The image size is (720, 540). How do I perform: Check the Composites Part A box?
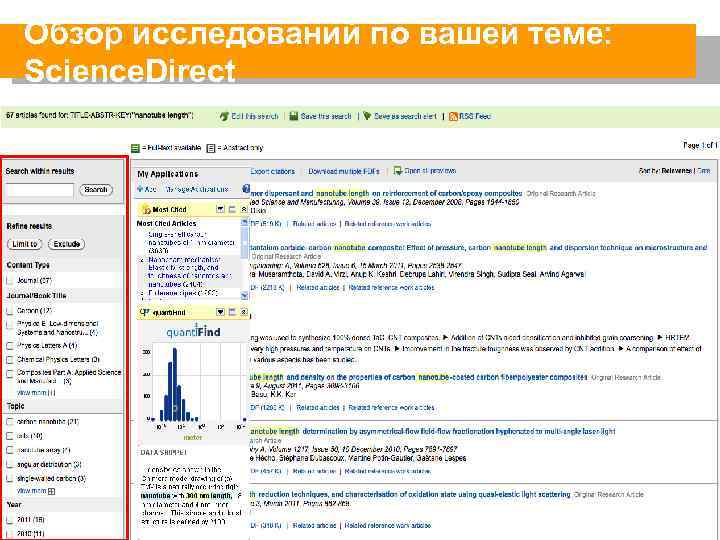pyautogui.click(x=10, y=373)
